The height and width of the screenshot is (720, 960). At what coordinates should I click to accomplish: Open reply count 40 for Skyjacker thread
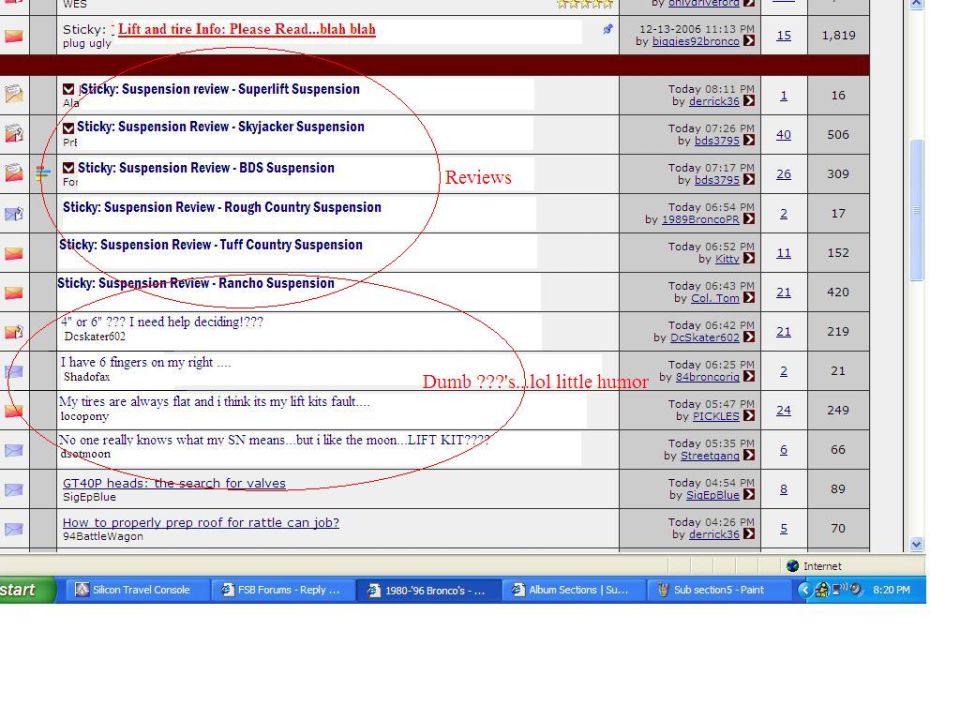[784, 135]
